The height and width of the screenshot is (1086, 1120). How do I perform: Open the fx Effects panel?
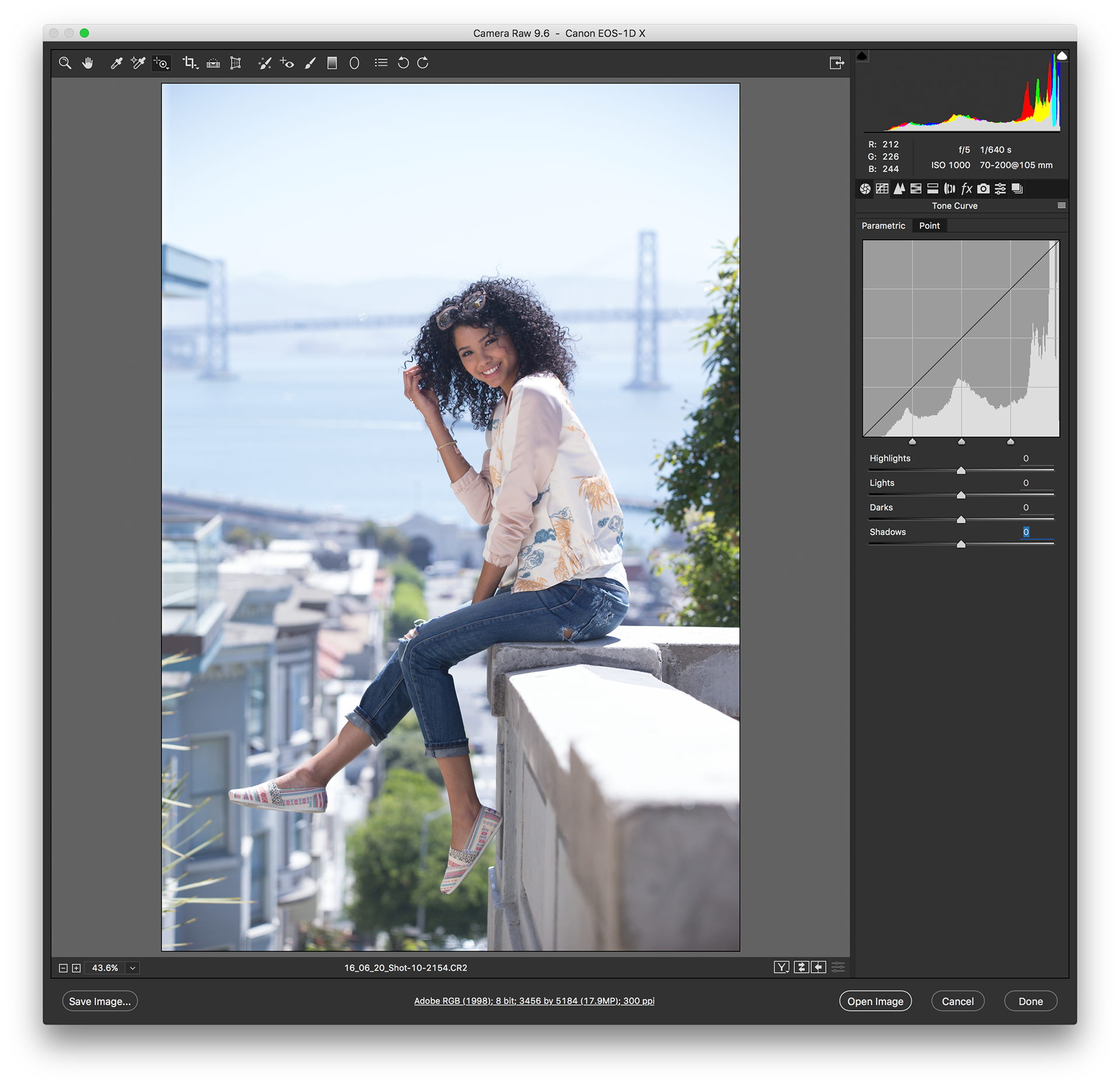[967, 188]
